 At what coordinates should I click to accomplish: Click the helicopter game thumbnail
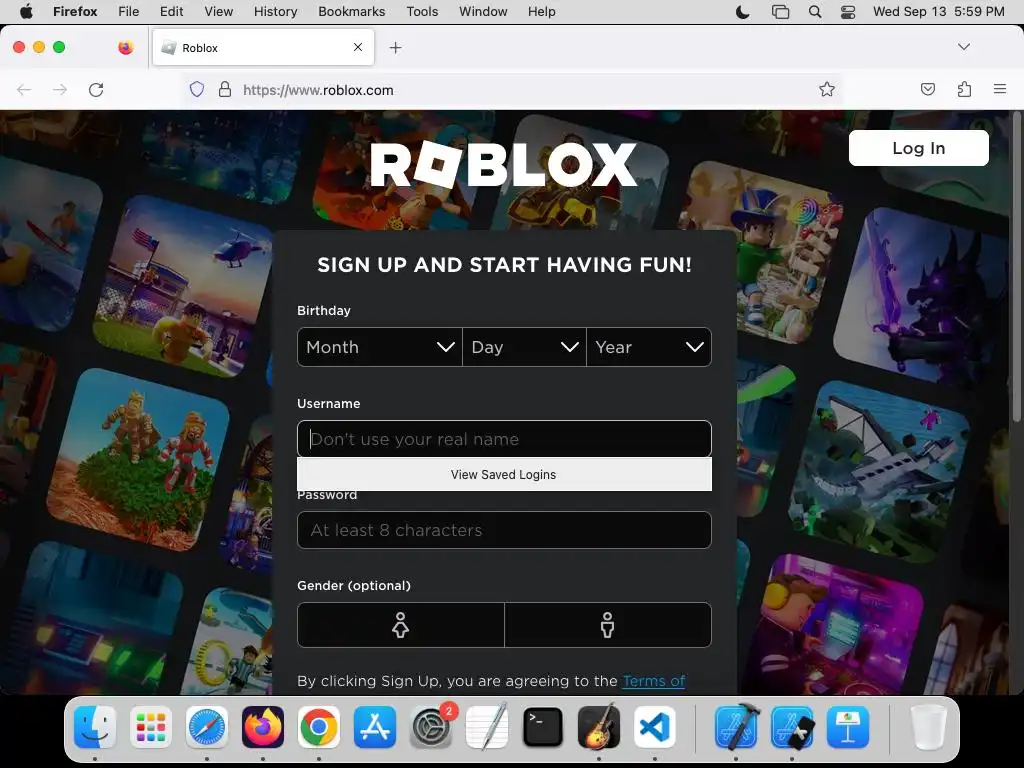[x=184, y=285]
